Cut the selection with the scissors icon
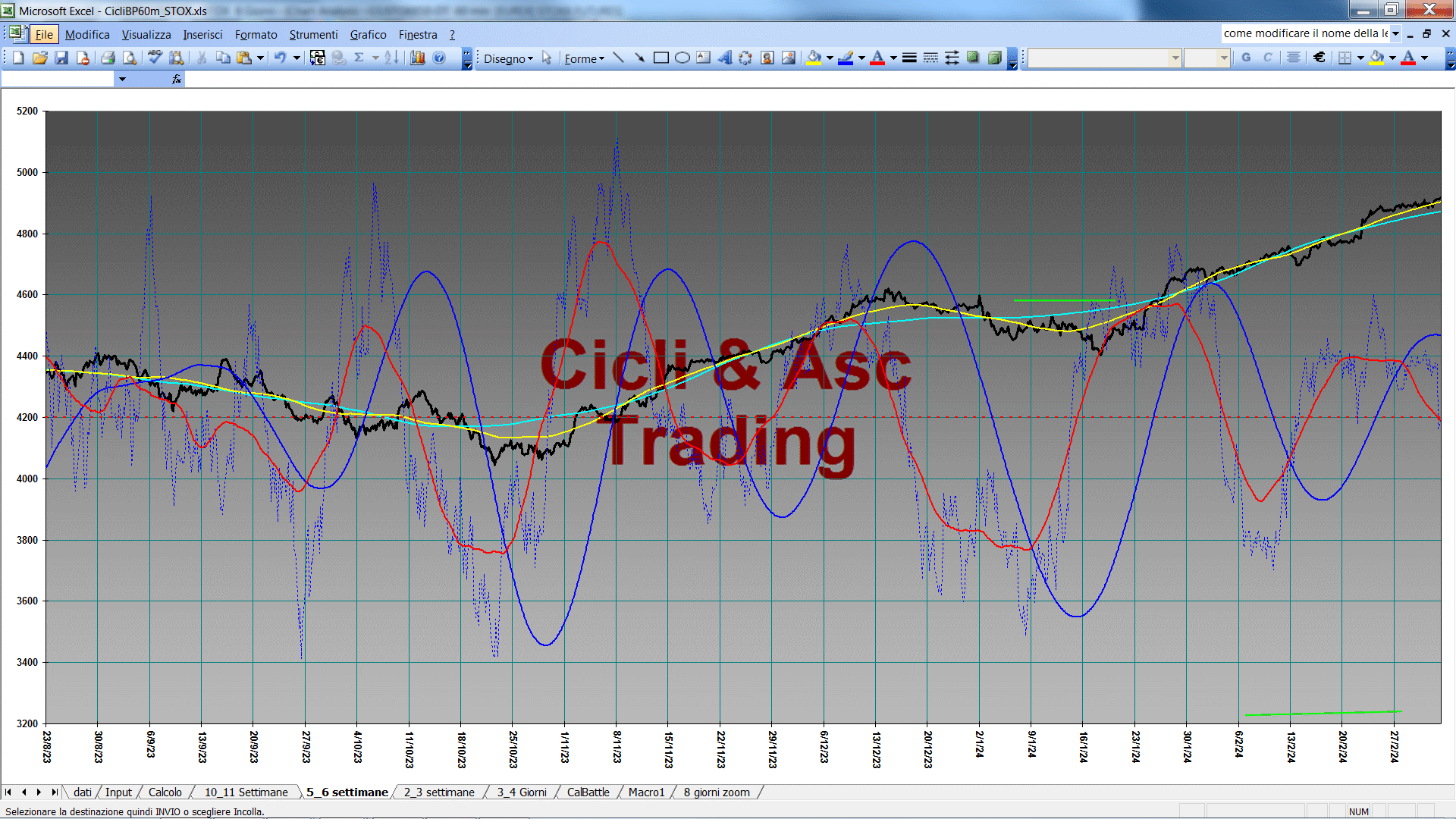The height and width of the screenshot is (819, 1456). click(x=202, y=58)
